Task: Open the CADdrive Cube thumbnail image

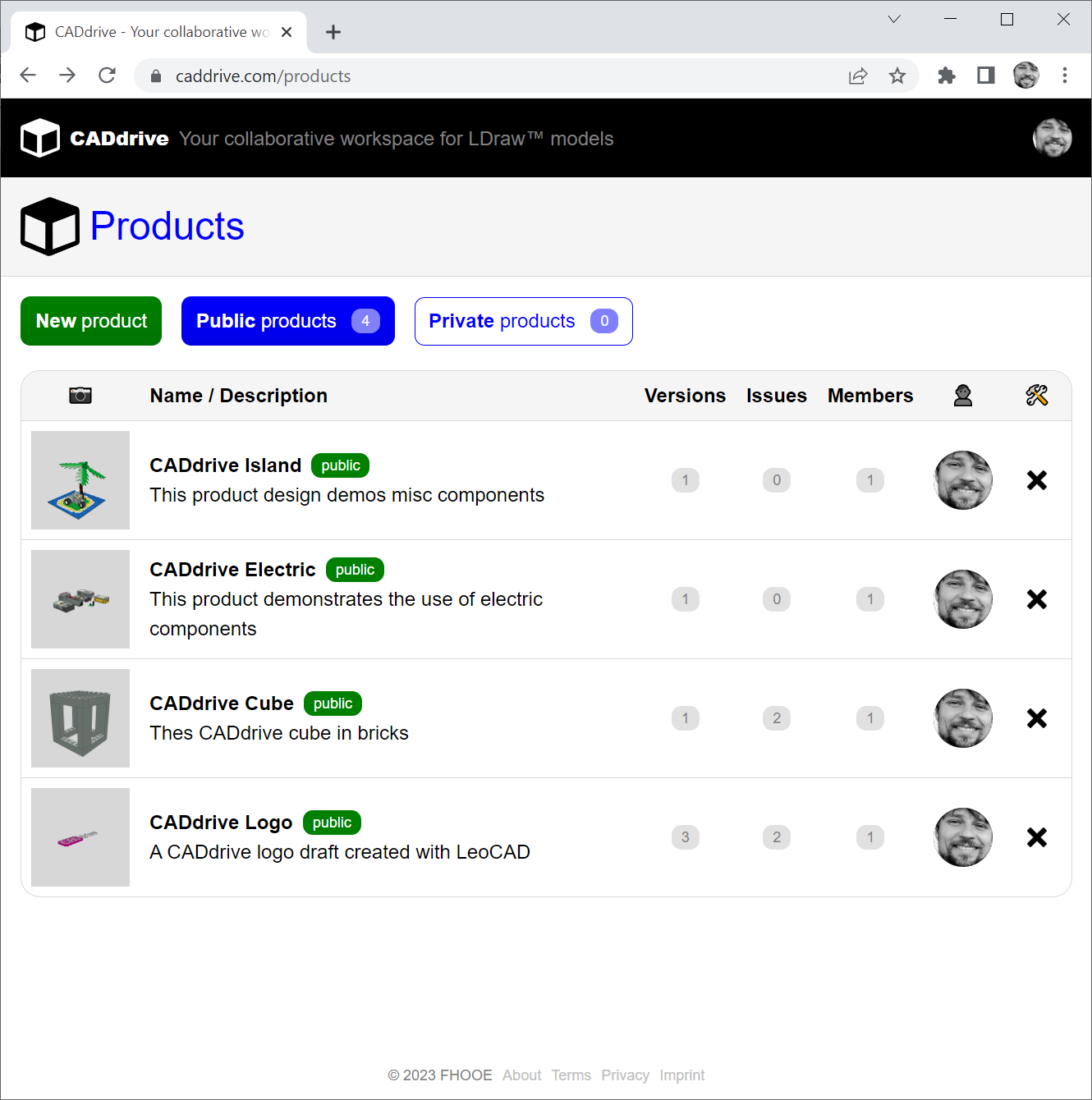Action: tap(80, 717)
